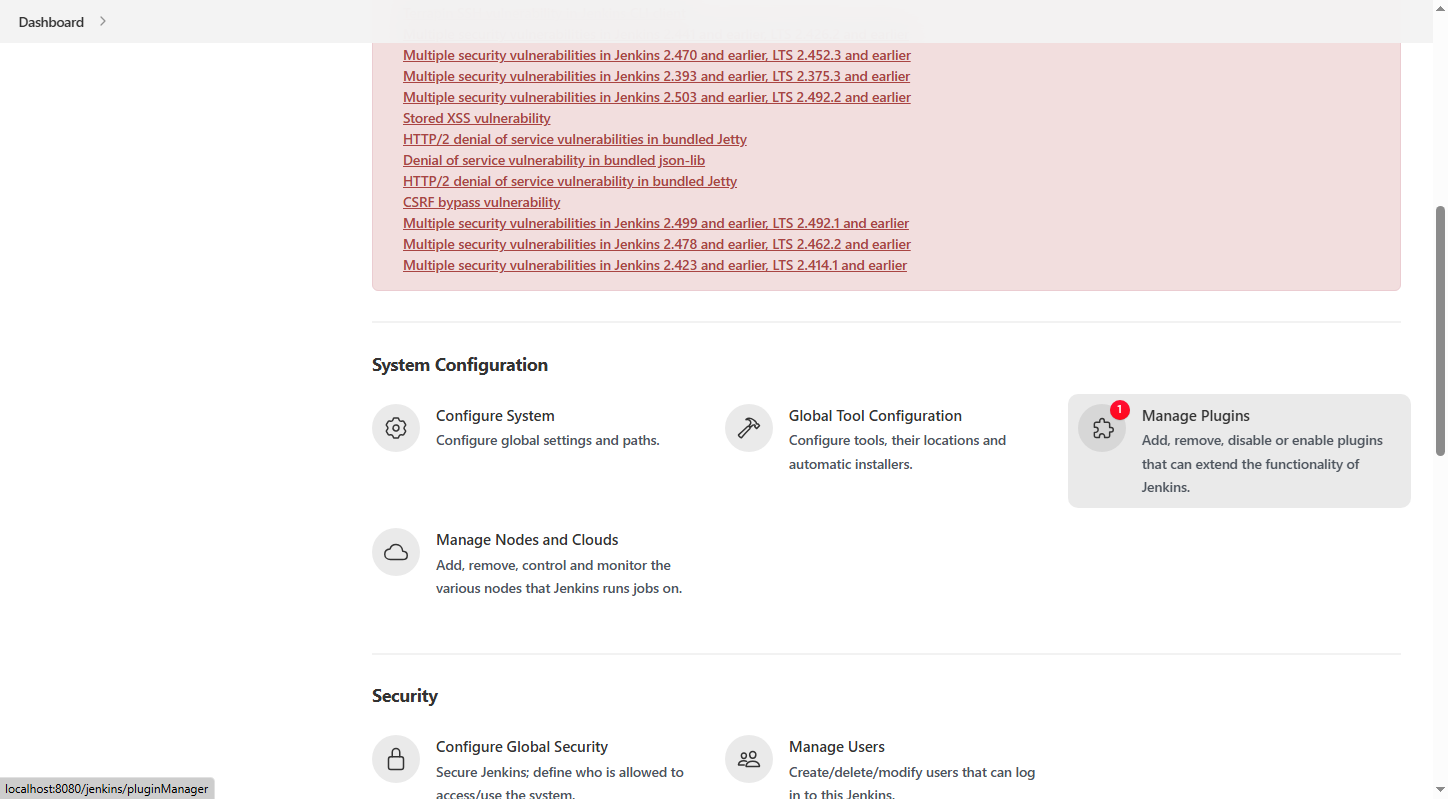Open Manage Plugins puzzle-piece icon
This screenshot has height=799, width=1448.
(x=1102, y=428)
